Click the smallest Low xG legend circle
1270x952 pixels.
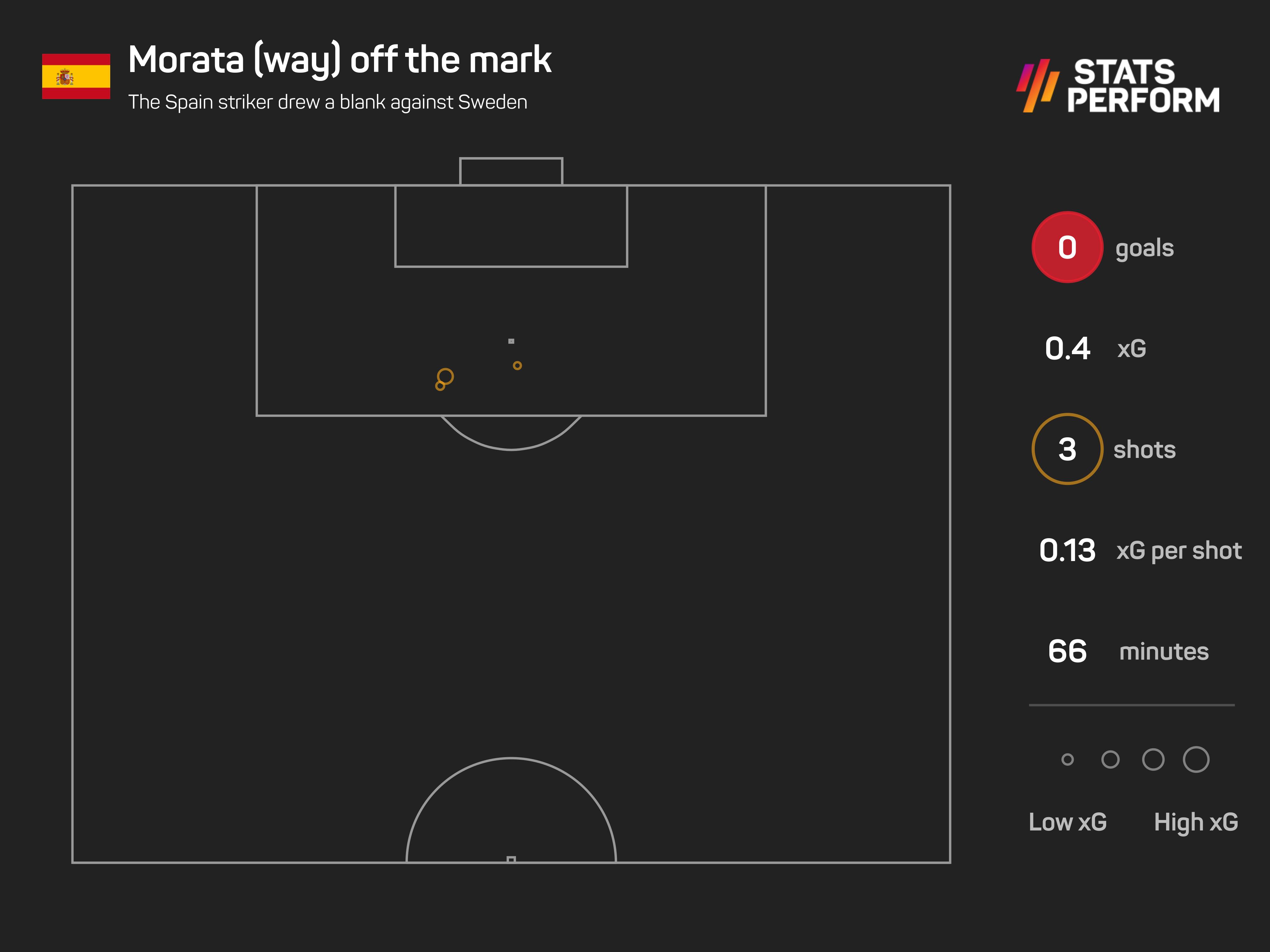[1067, 759]
